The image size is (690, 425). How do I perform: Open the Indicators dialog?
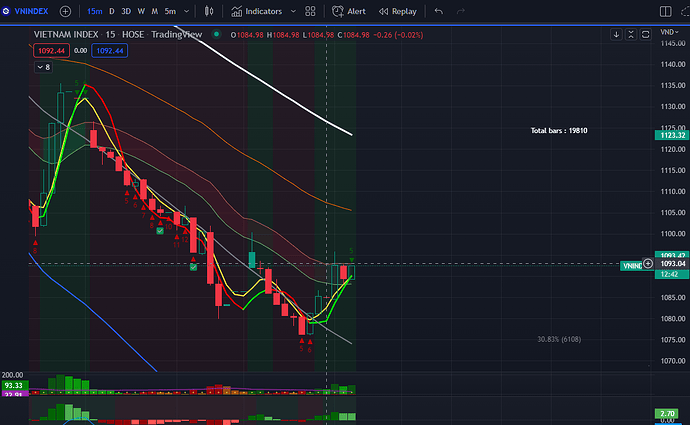point(257,11)
